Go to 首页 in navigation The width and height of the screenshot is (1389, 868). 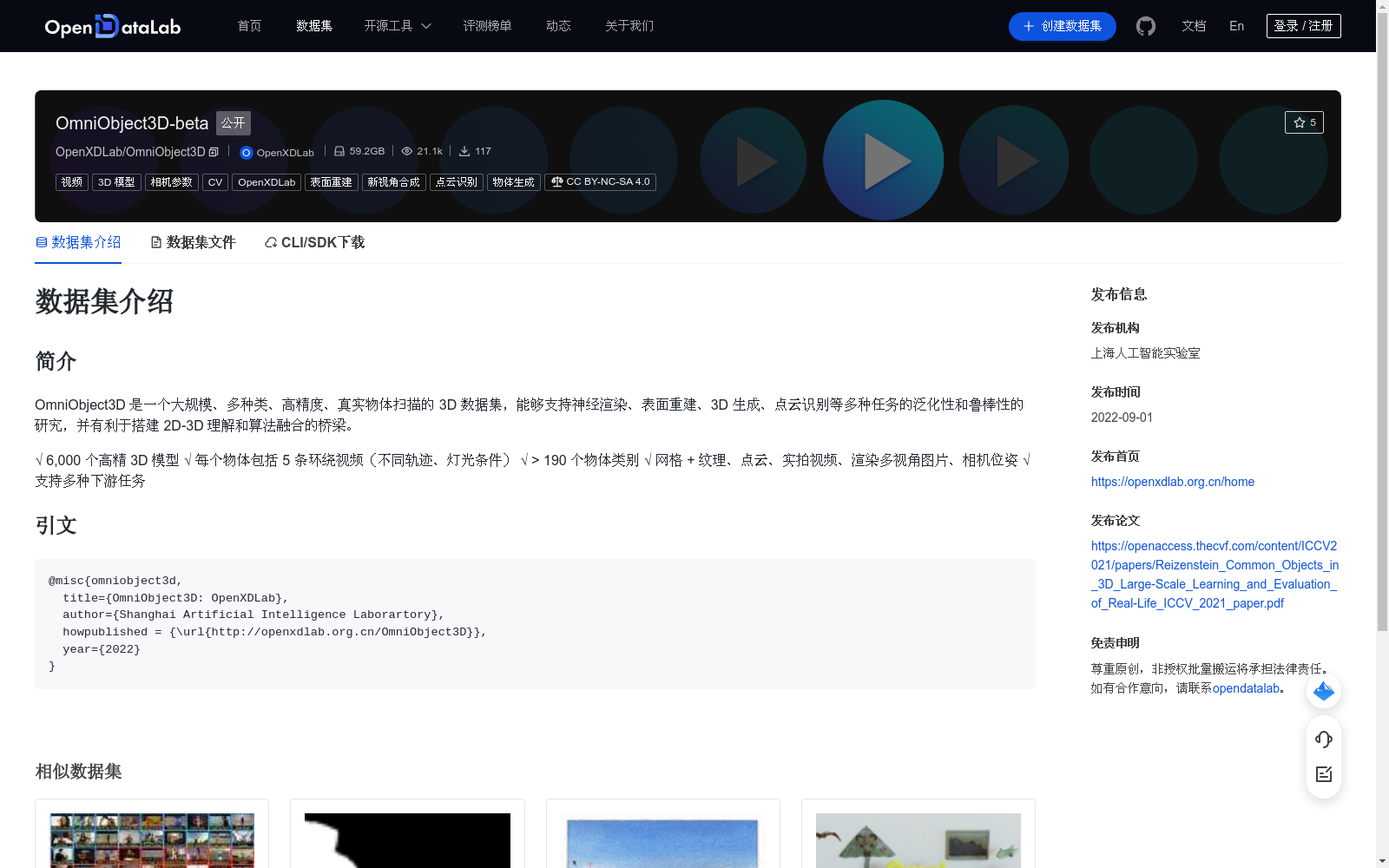(250, 26)
